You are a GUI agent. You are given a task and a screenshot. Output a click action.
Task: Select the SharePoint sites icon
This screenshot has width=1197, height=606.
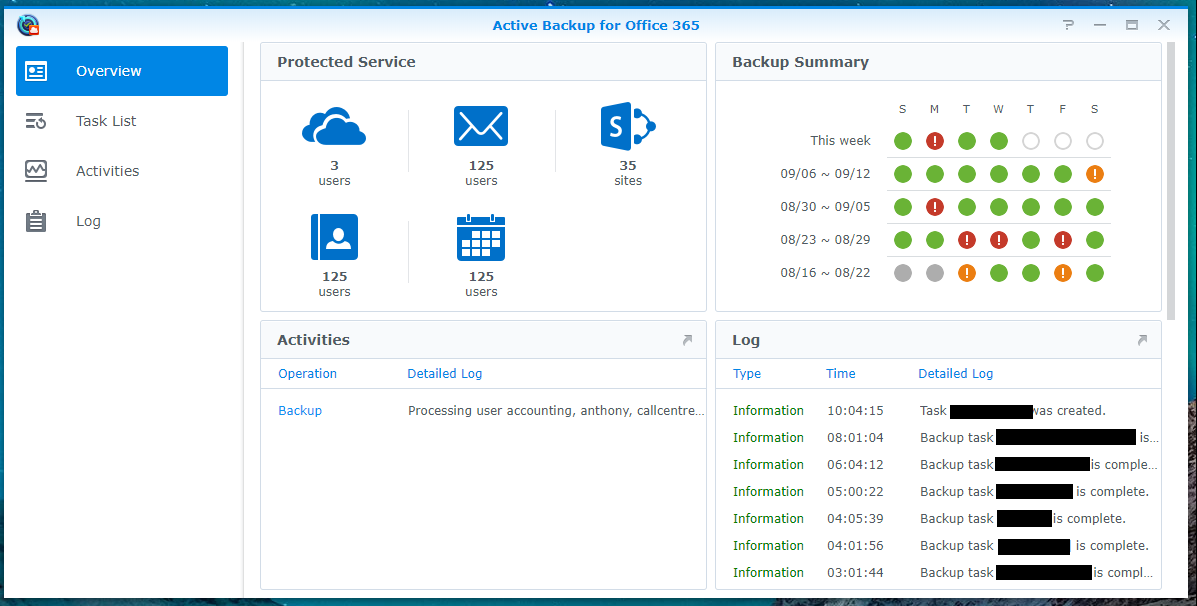coord(628,126)
